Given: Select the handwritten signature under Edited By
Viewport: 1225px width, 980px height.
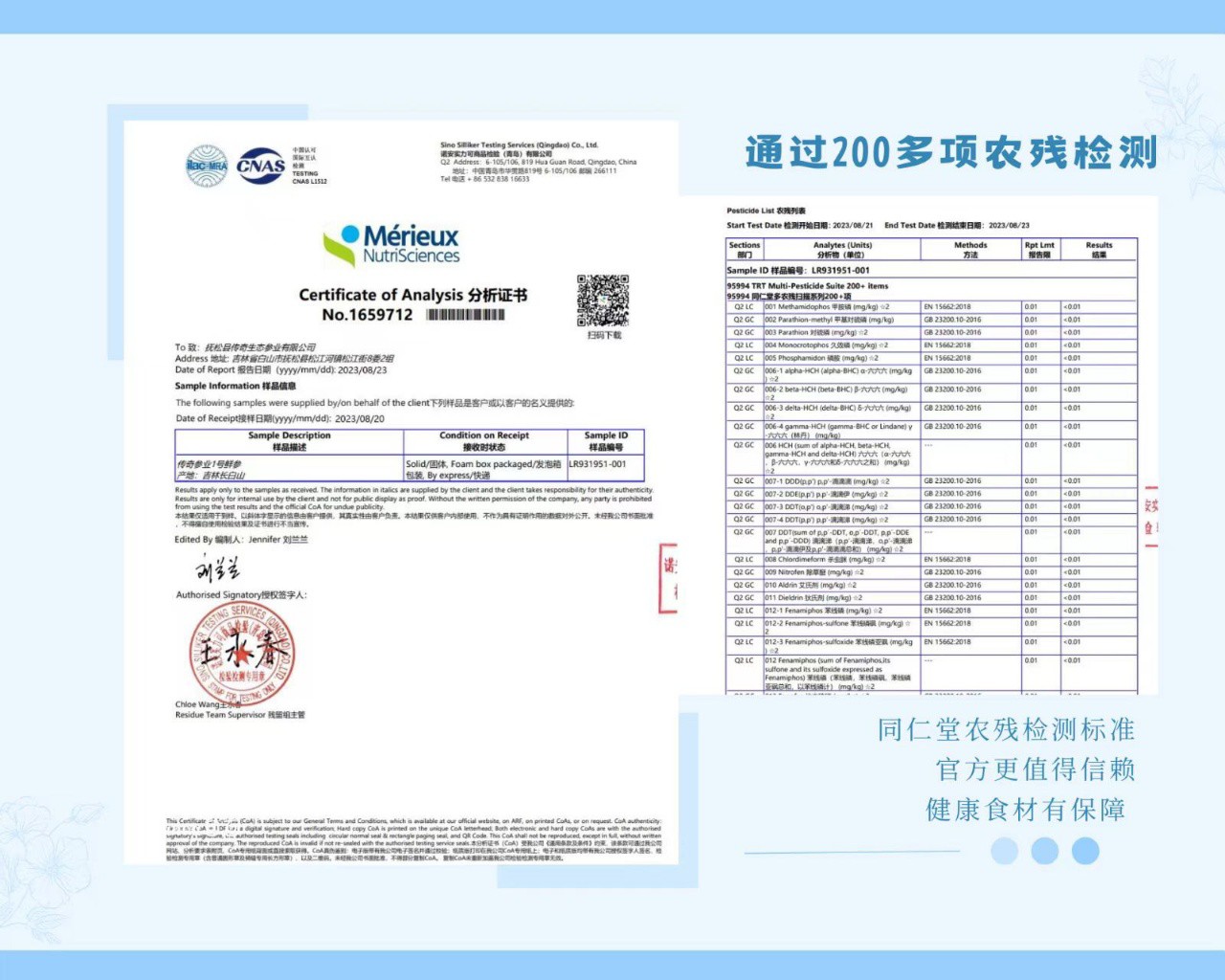Looking at the screenshot, I should tap(217, 569).
